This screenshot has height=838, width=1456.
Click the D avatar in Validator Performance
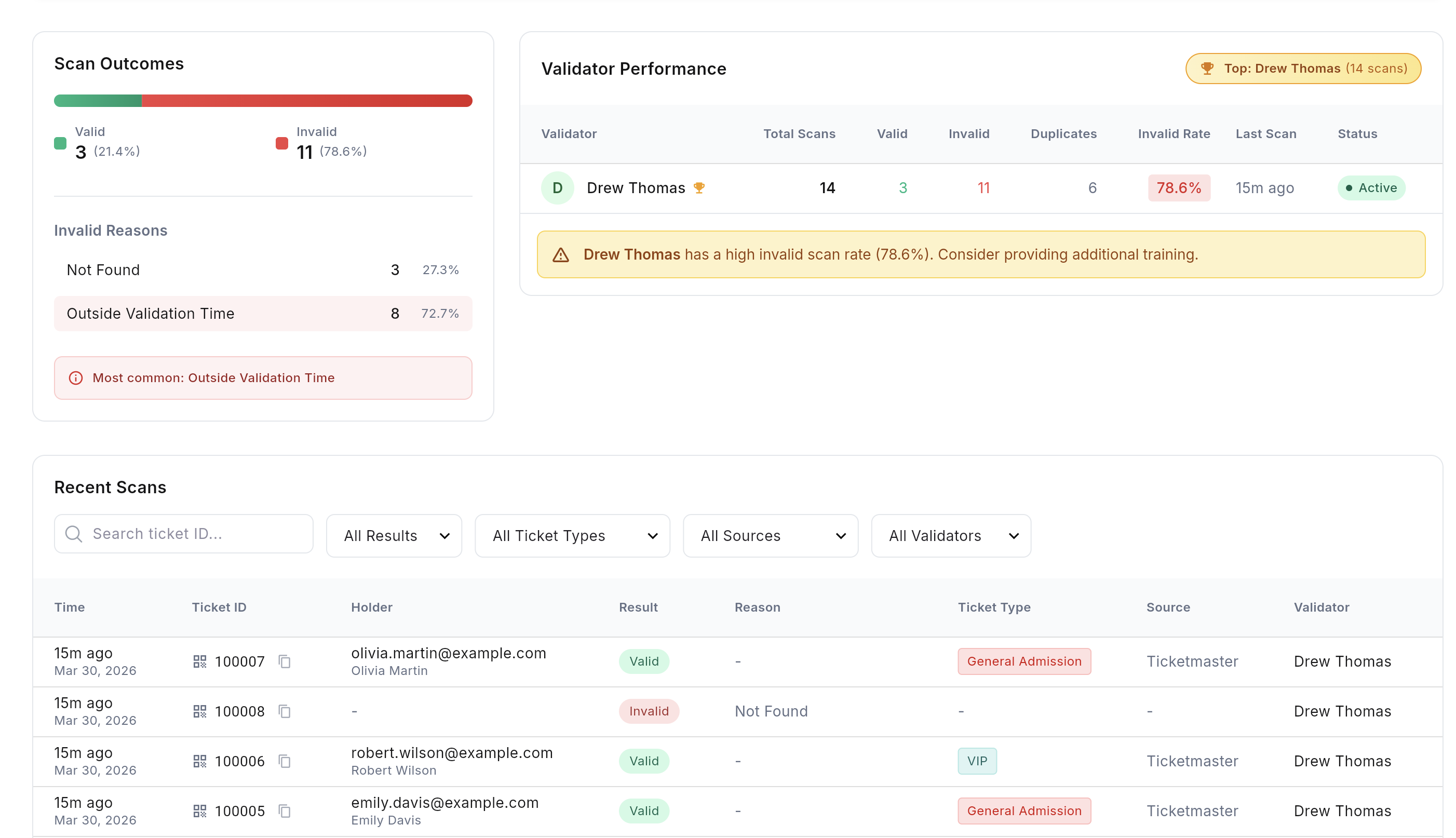coord(557,187)
